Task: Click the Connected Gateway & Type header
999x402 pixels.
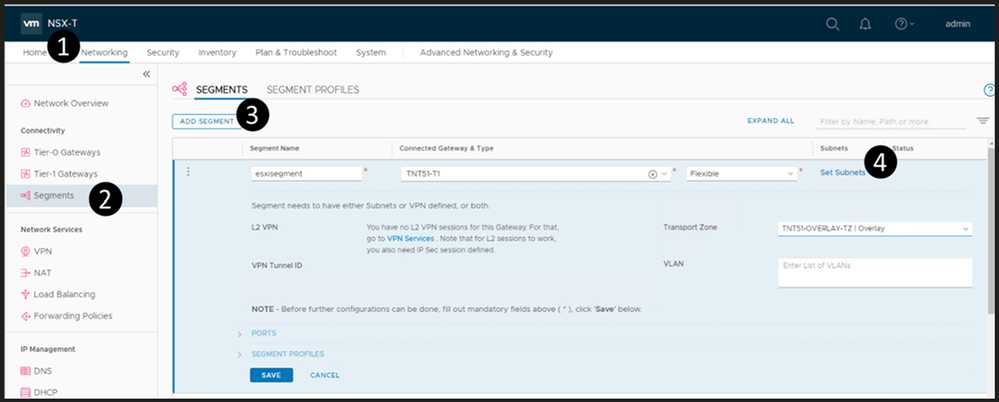Action: click(447, 148)
